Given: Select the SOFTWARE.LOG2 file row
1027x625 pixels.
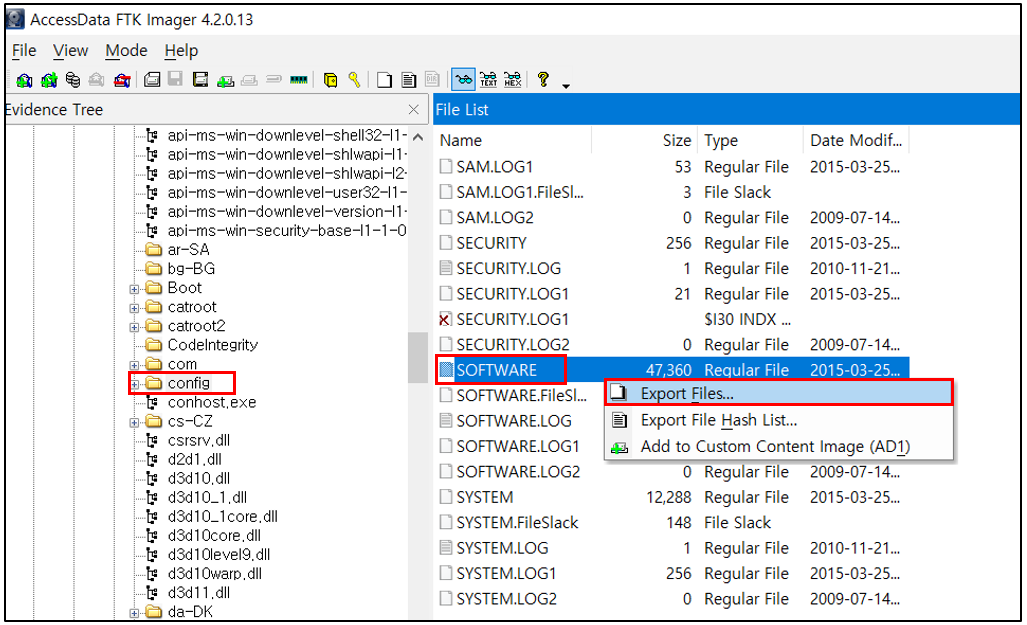Looking at the screenshot, I should point(672,472).
